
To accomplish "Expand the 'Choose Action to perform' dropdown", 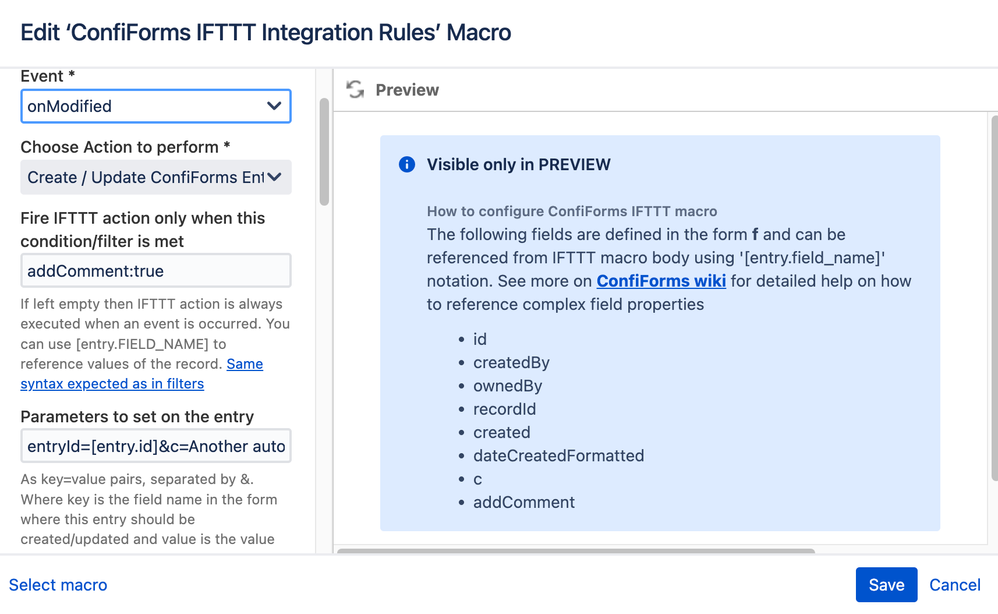I will (x=156, y=177).
